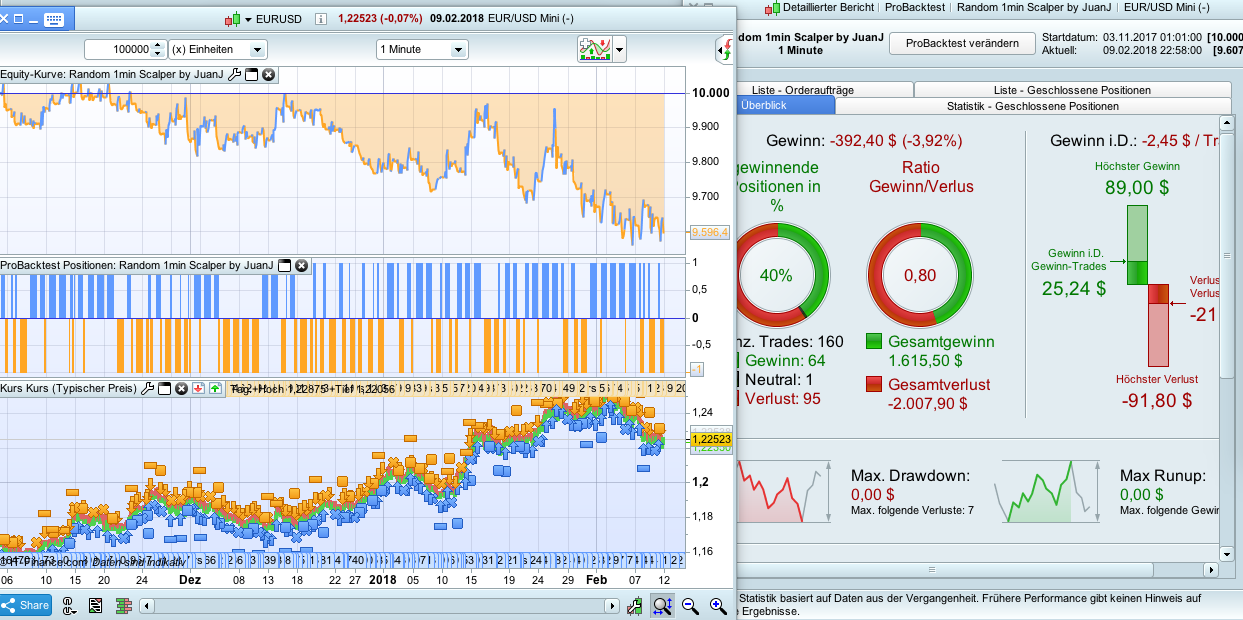Click current price label 1,22523 on axis
1243x620 pixels.
[x=710, y=439]
